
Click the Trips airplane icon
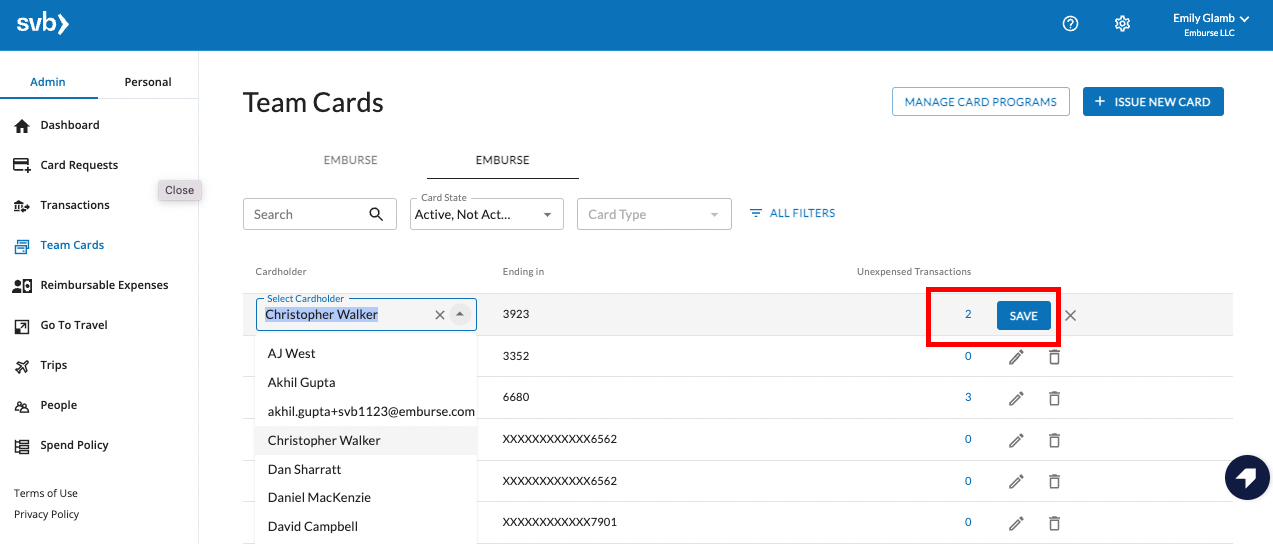click(22, 366)
